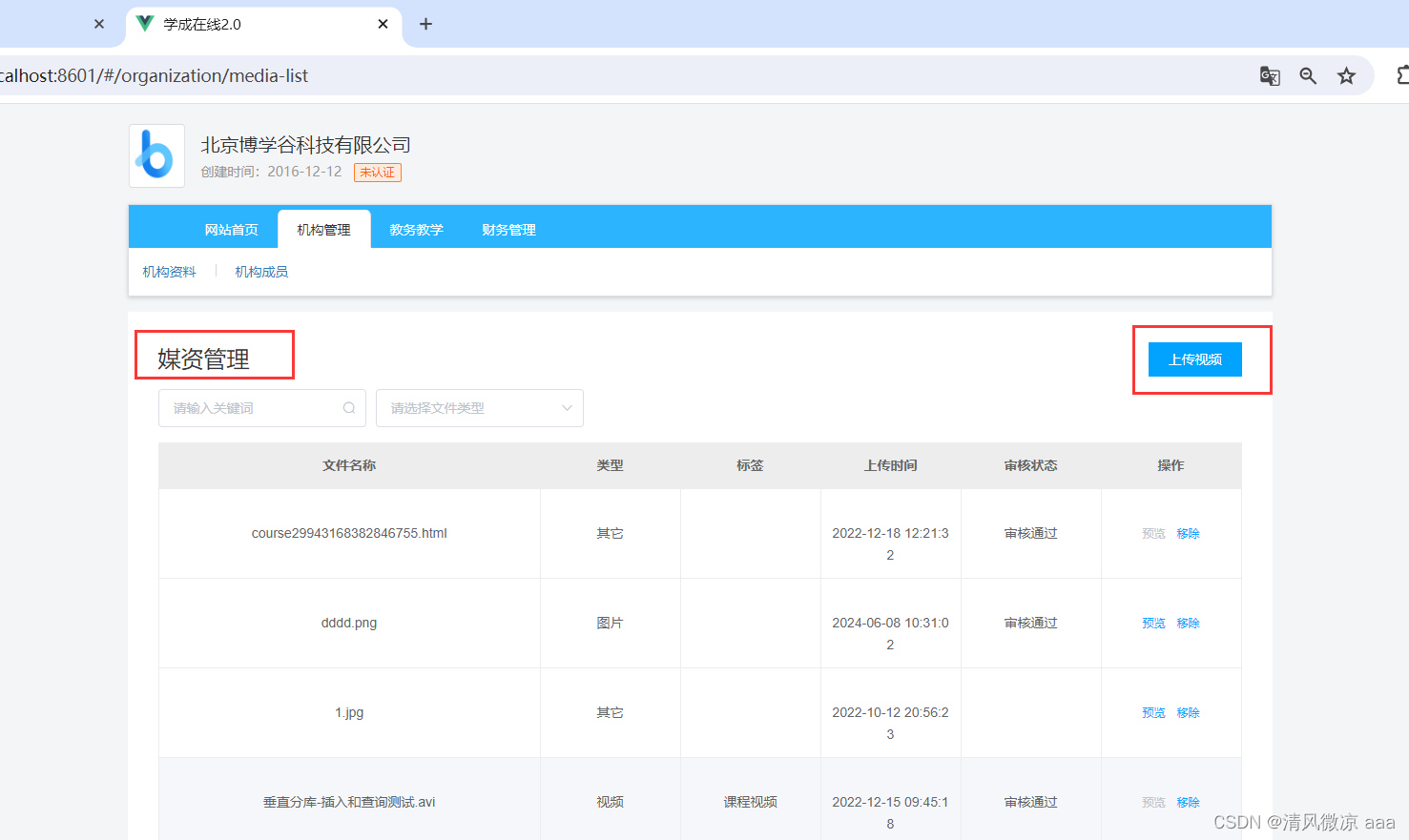Close the leftmost partially visible tab

pos(99,24)
